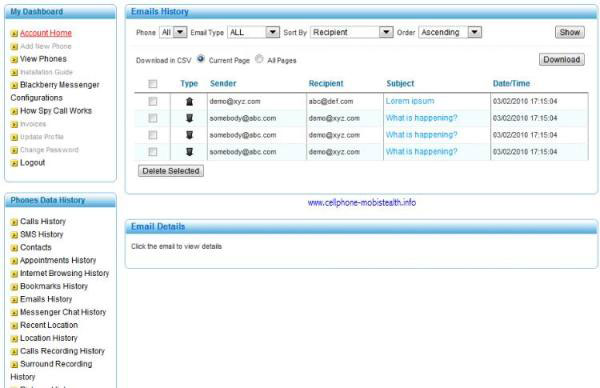This screenshot has width=600, height=388.
Task: Open the Sort By Recipient dropdown
Action: [x=352, y=32]
